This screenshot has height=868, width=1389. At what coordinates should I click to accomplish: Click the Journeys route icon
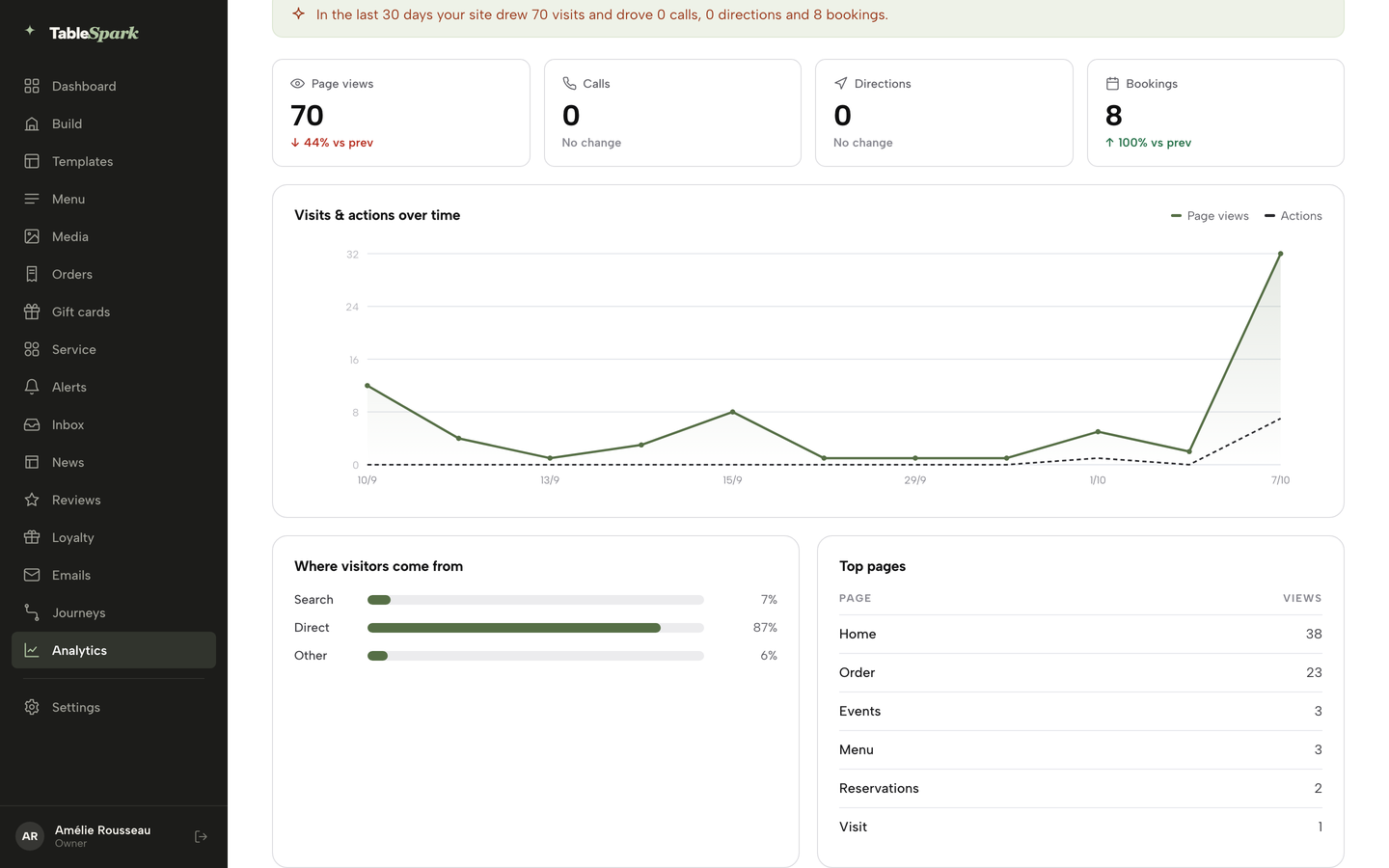32,612
